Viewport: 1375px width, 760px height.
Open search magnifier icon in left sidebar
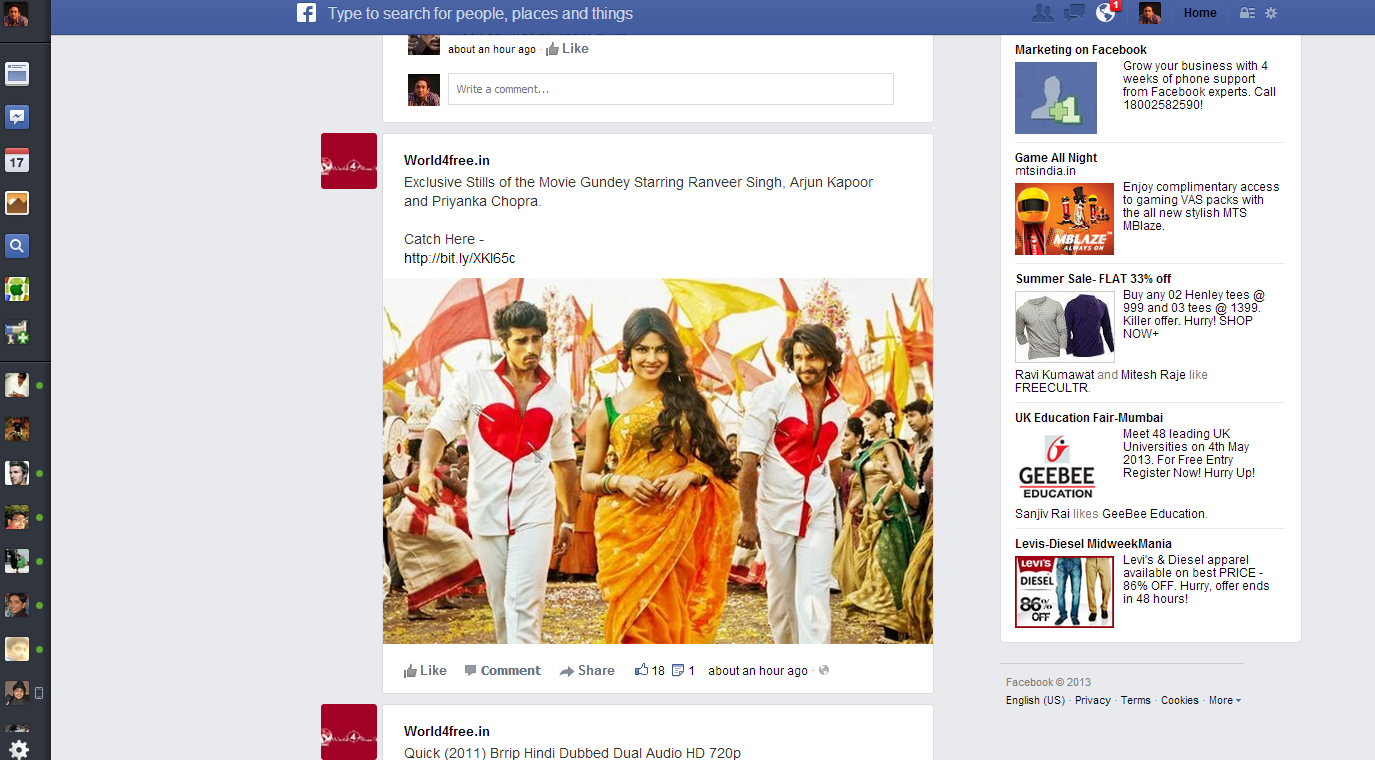coord(17,246)
